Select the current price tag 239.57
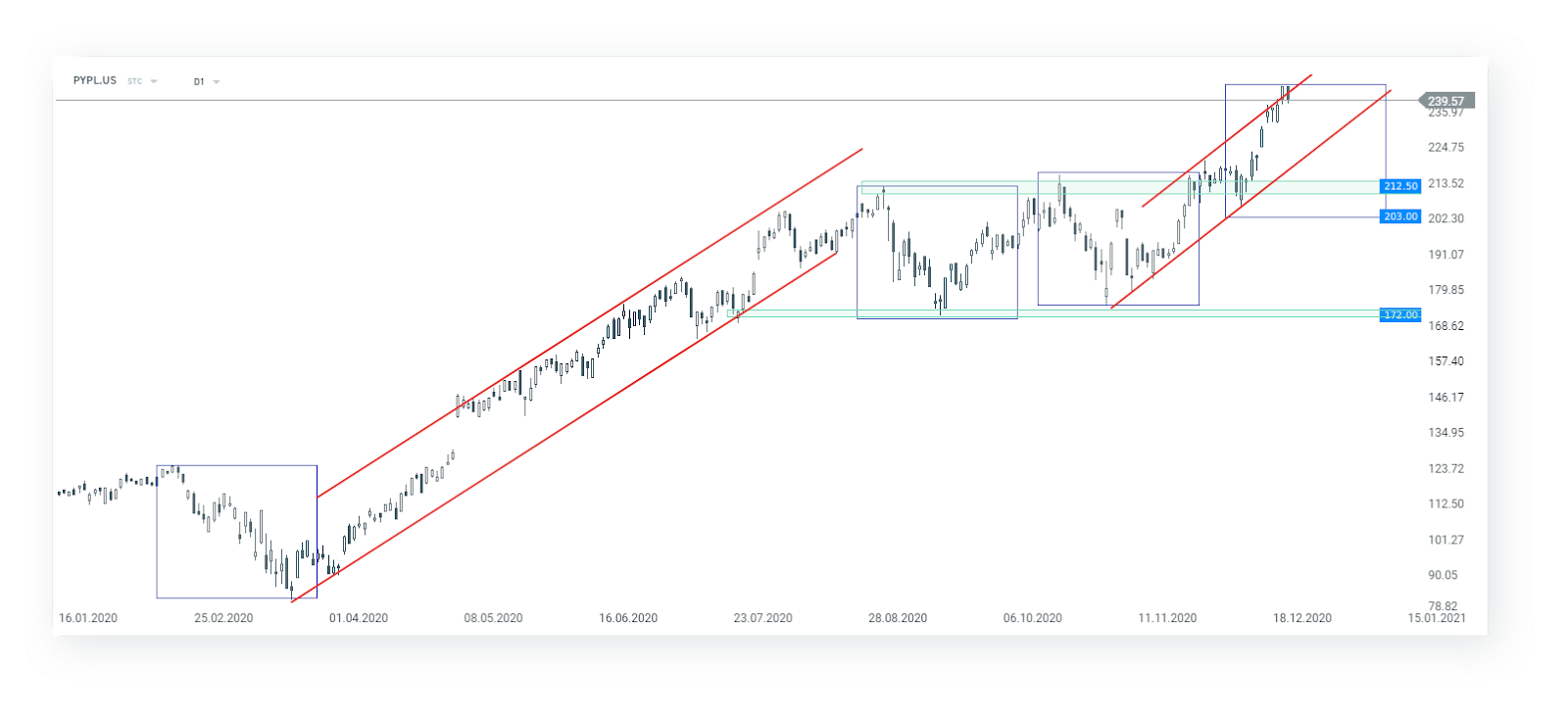Screen dimensions: 1568x714 point(1446,101)
